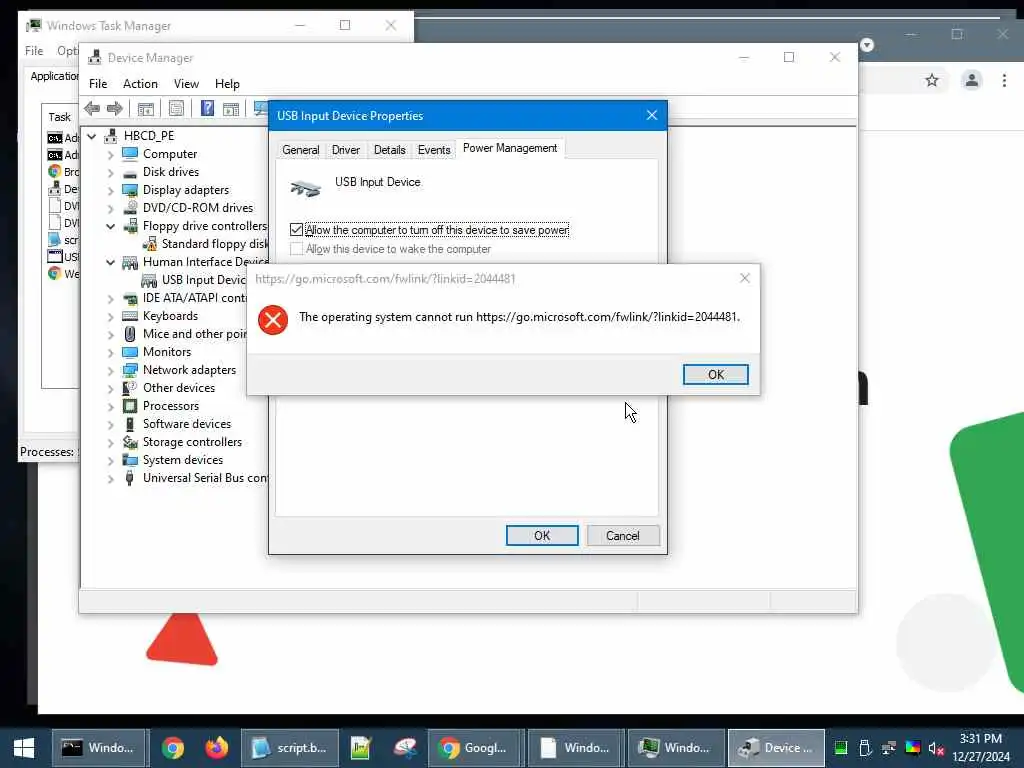Close USB Input Device Properties dialog

coord(652,115)
